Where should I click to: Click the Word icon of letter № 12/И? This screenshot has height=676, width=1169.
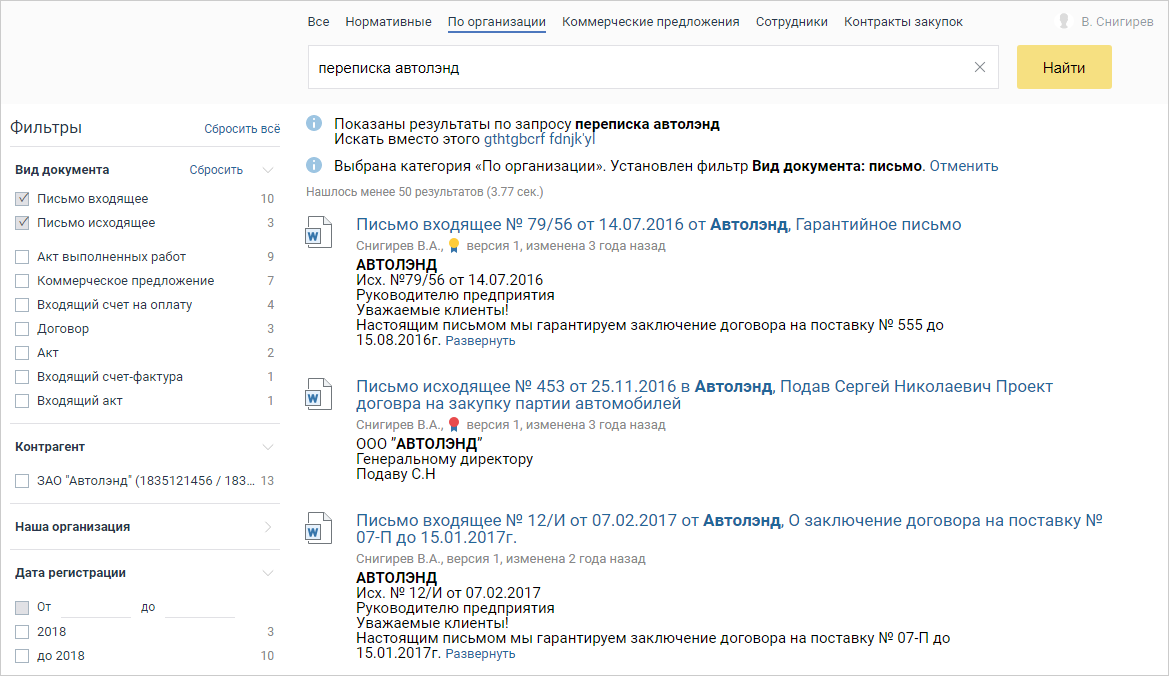(317, 530)
